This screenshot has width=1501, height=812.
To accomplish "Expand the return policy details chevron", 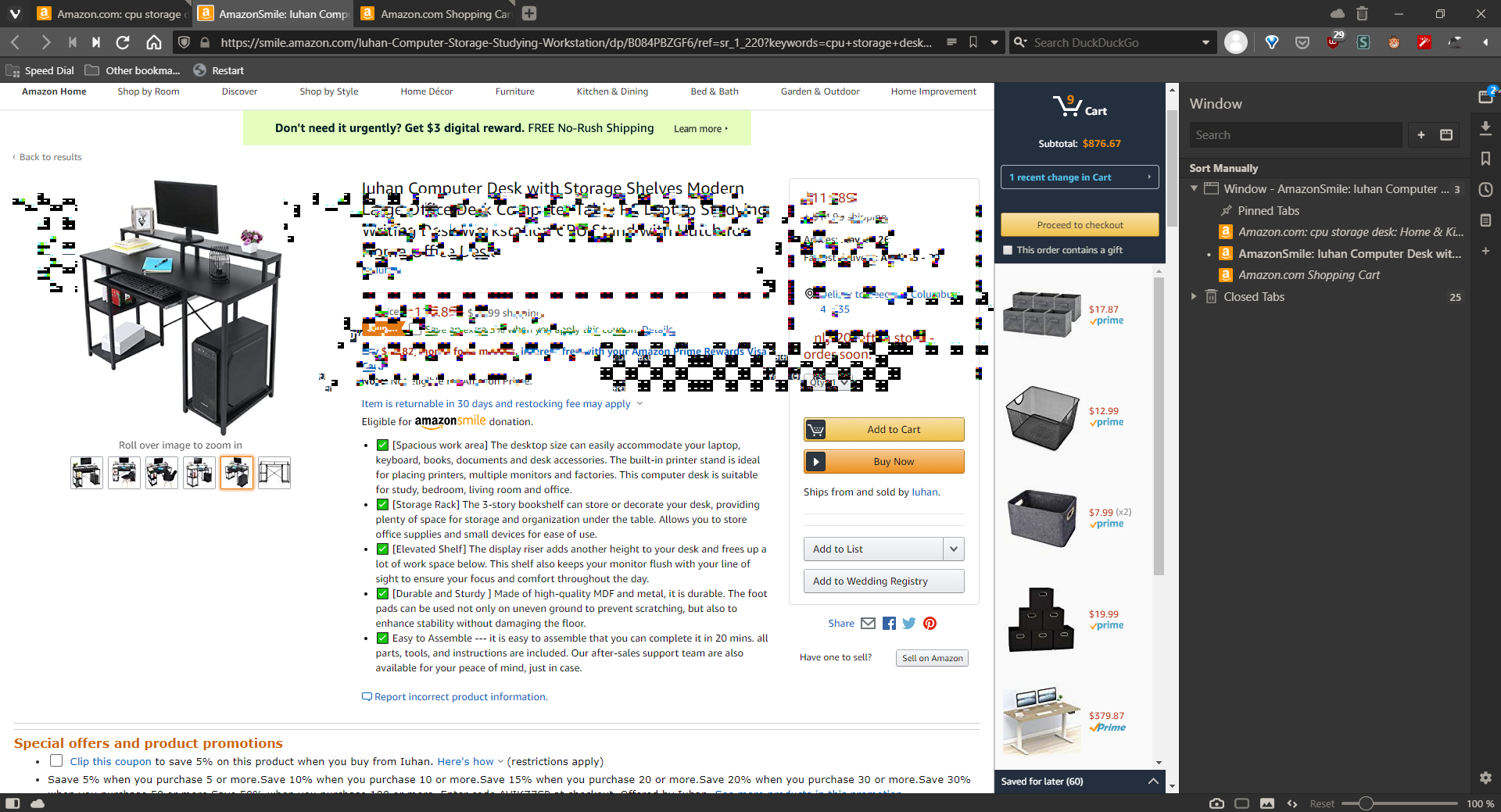I will [x=639, y=404].
